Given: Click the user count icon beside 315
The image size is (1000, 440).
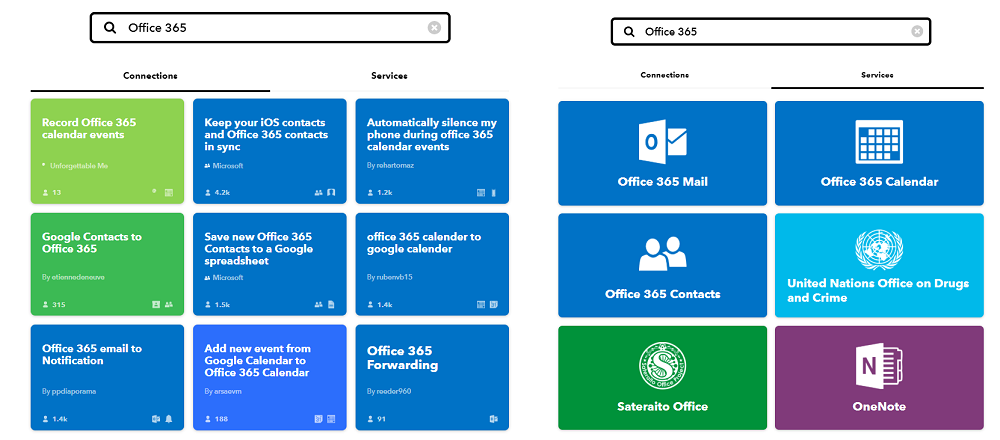Looking at the screenshot, I should pyautogui.click(x=45, y=305).
